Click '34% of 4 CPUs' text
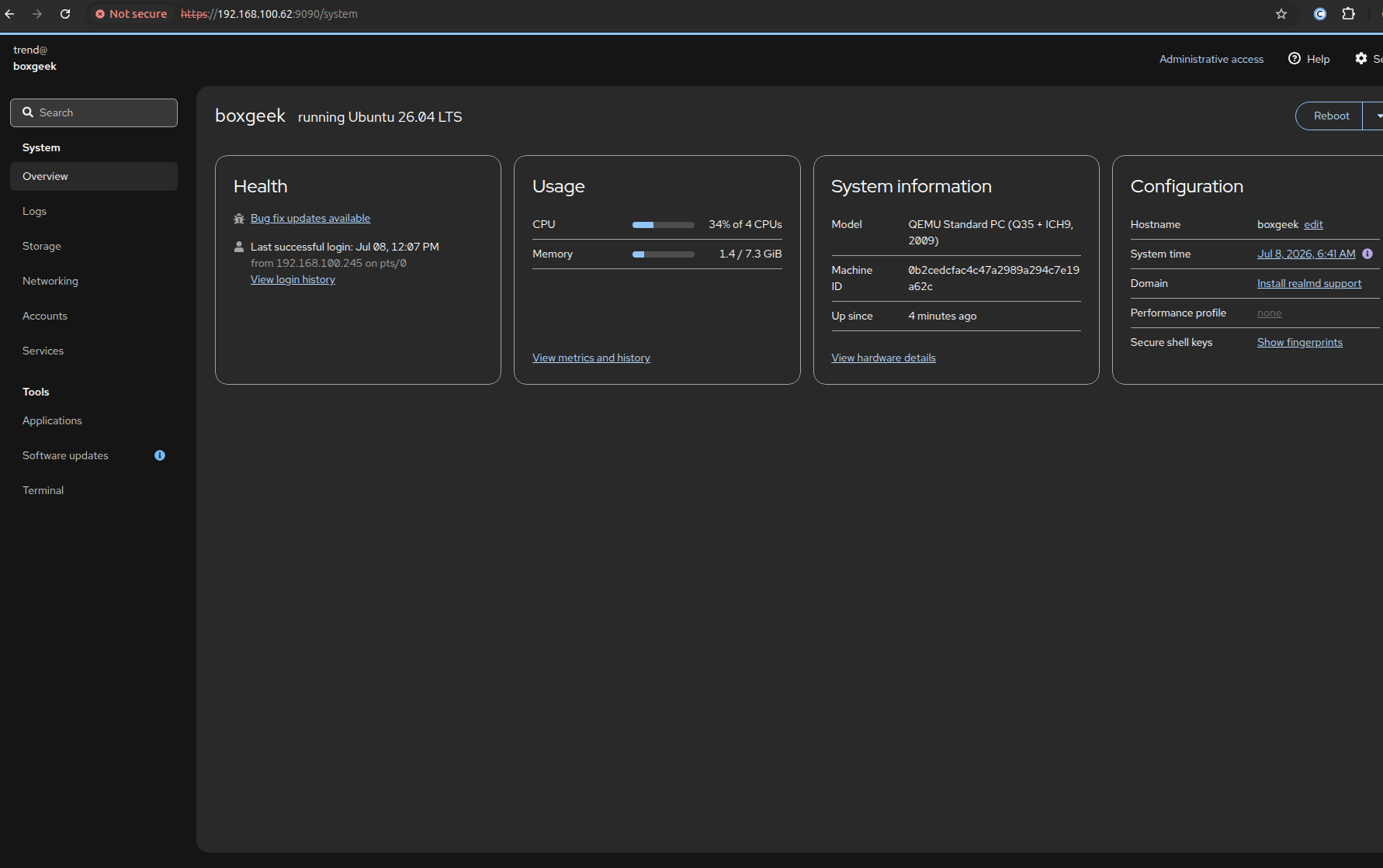 pyautogui.click(x=745, y=224)
